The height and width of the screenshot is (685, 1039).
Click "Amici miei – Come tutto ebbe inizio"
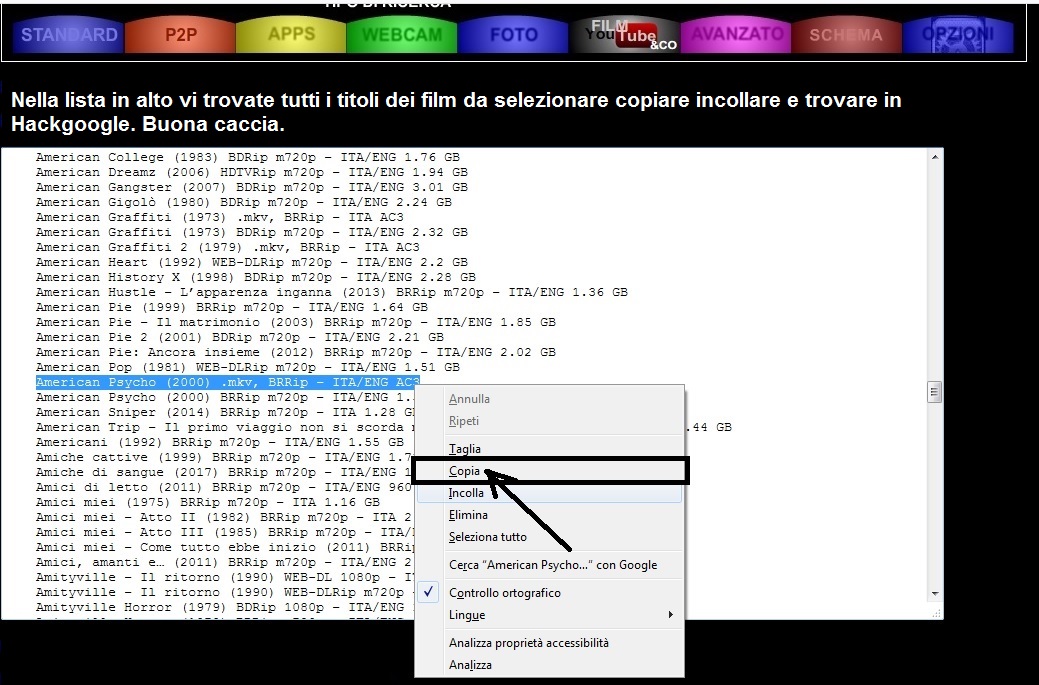pos(225,548)
